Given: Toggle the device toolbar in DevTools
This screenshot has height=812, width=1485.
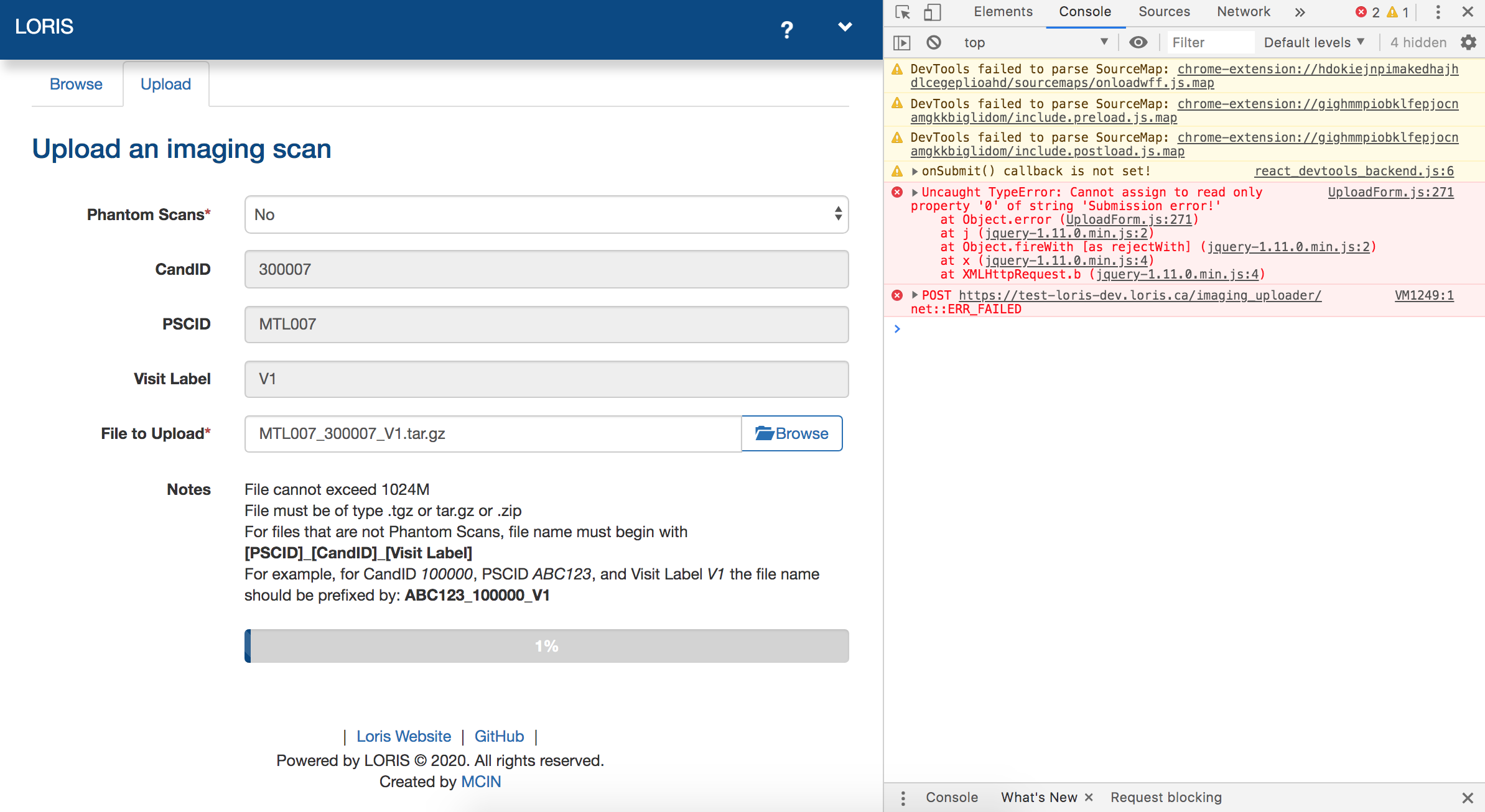Looking at the screenshot, I should 931,12.
